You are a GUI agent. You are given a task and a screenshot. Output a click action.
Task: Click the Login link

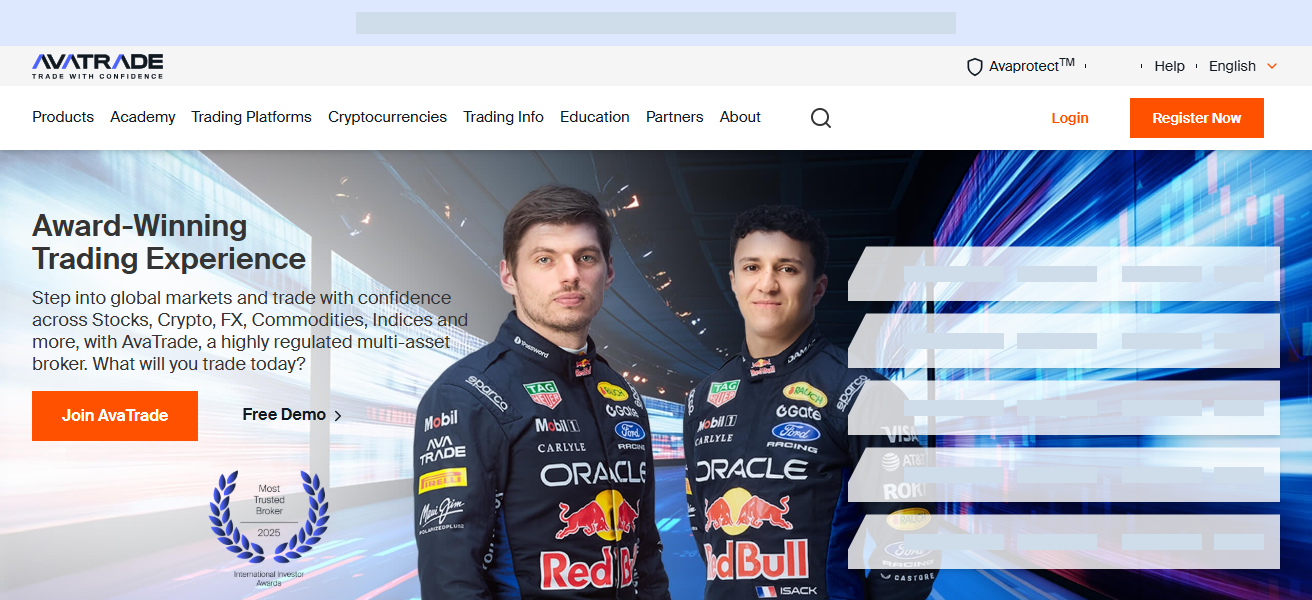1070,118
